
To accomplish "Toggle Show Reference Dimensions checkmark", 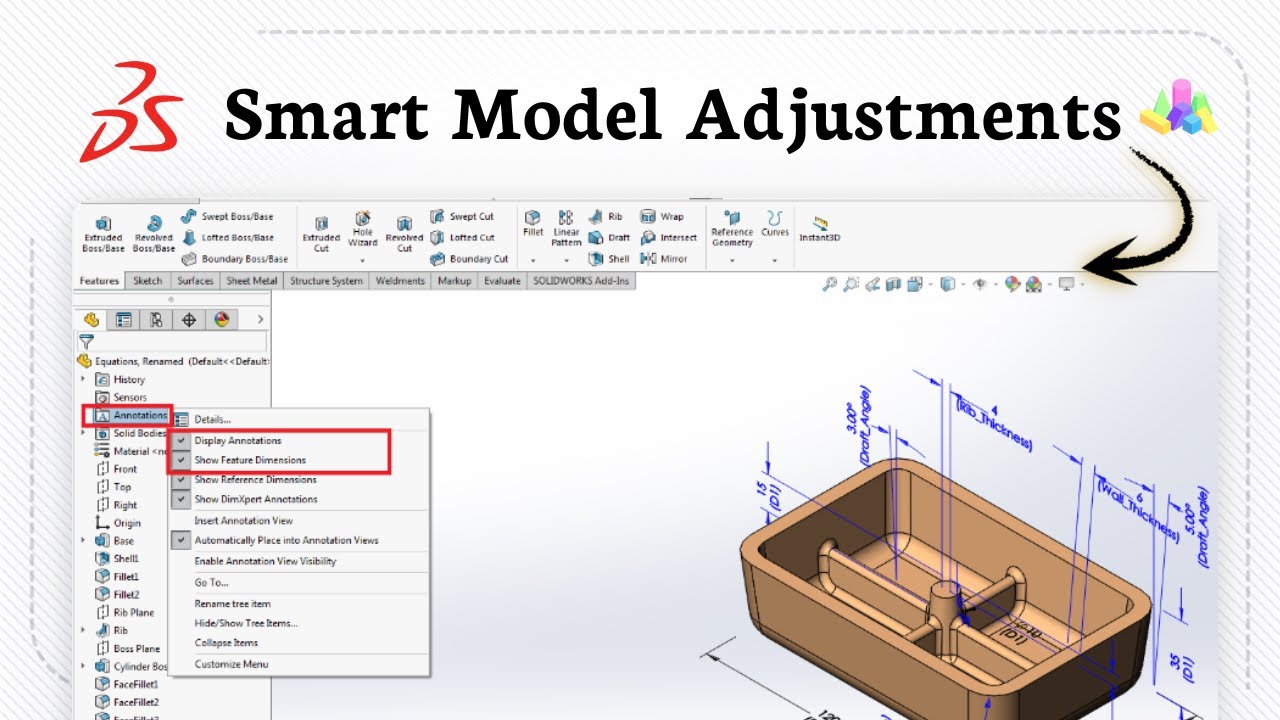I will (181, 480).
